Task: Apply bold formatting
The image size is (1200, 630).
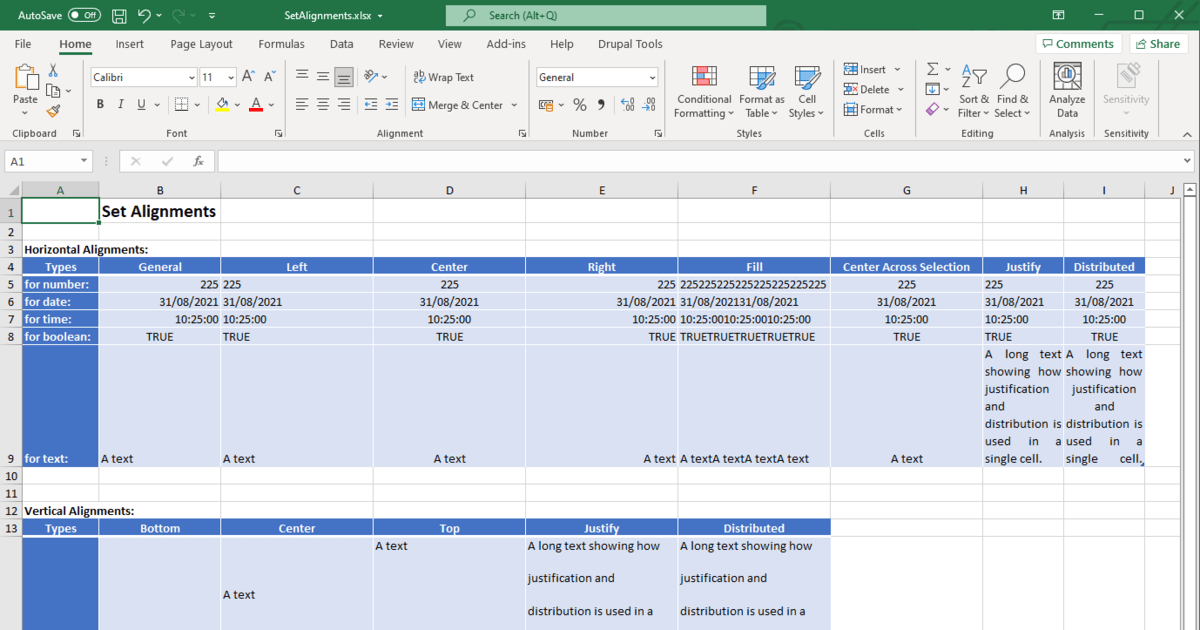Action: point(99,104)
